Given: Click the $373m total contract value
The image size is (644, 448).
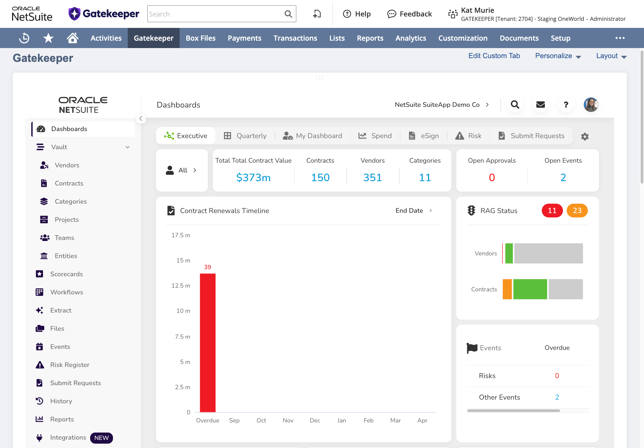Looking at the screenshot, I should click(x=253, y=177).
